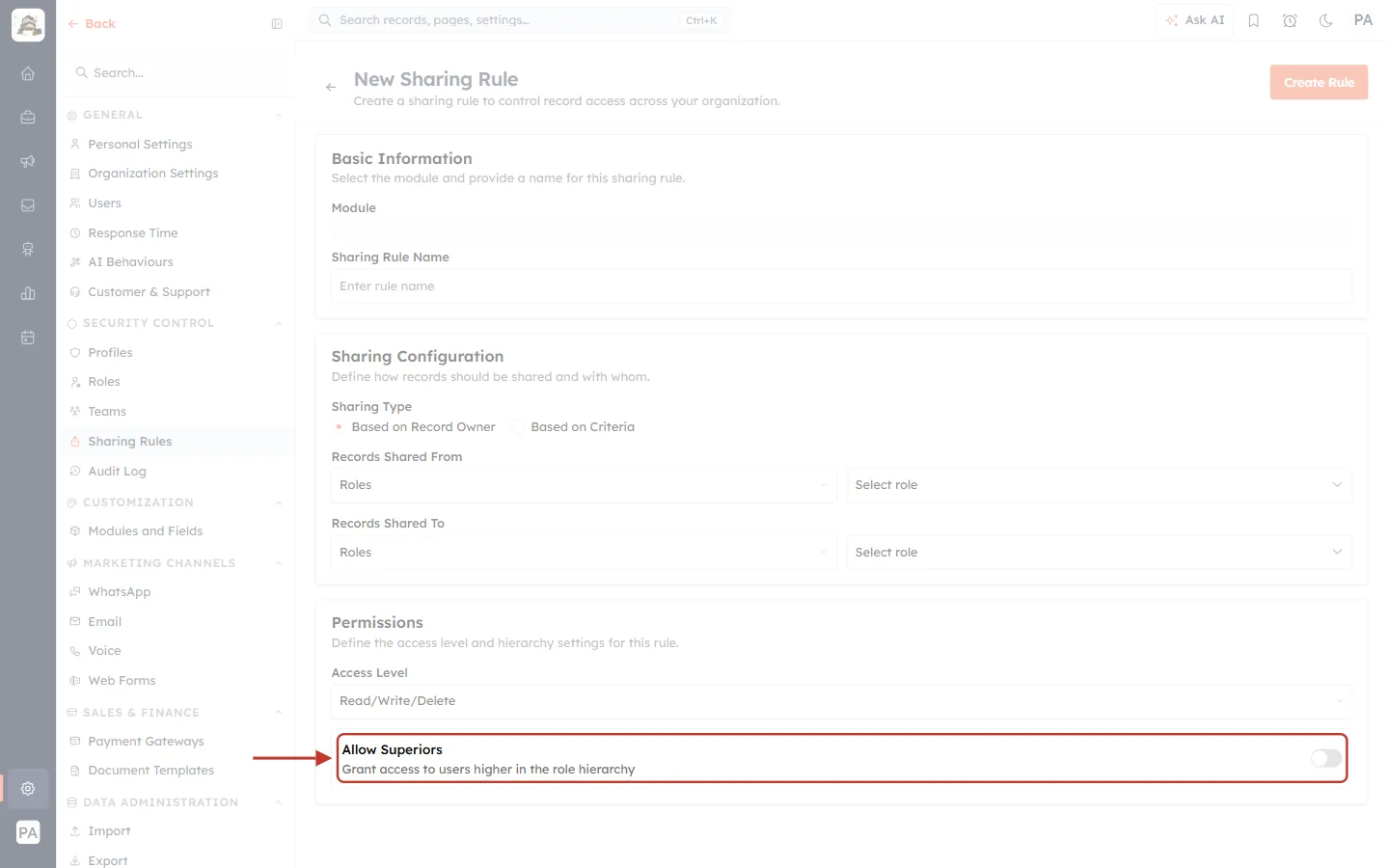Open the Home icon in left rail
The width and height of the screenshot is (1389, 868).
pos(28,73)
